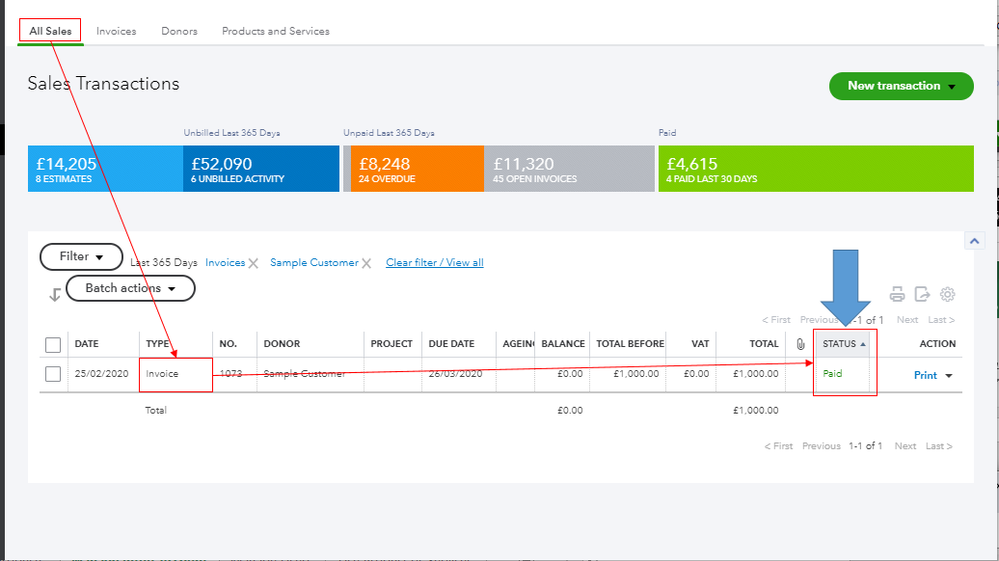Open action dropdown arrow next to Print
The width and height of the screenshot is (999, 561).
tap(949, 376)
